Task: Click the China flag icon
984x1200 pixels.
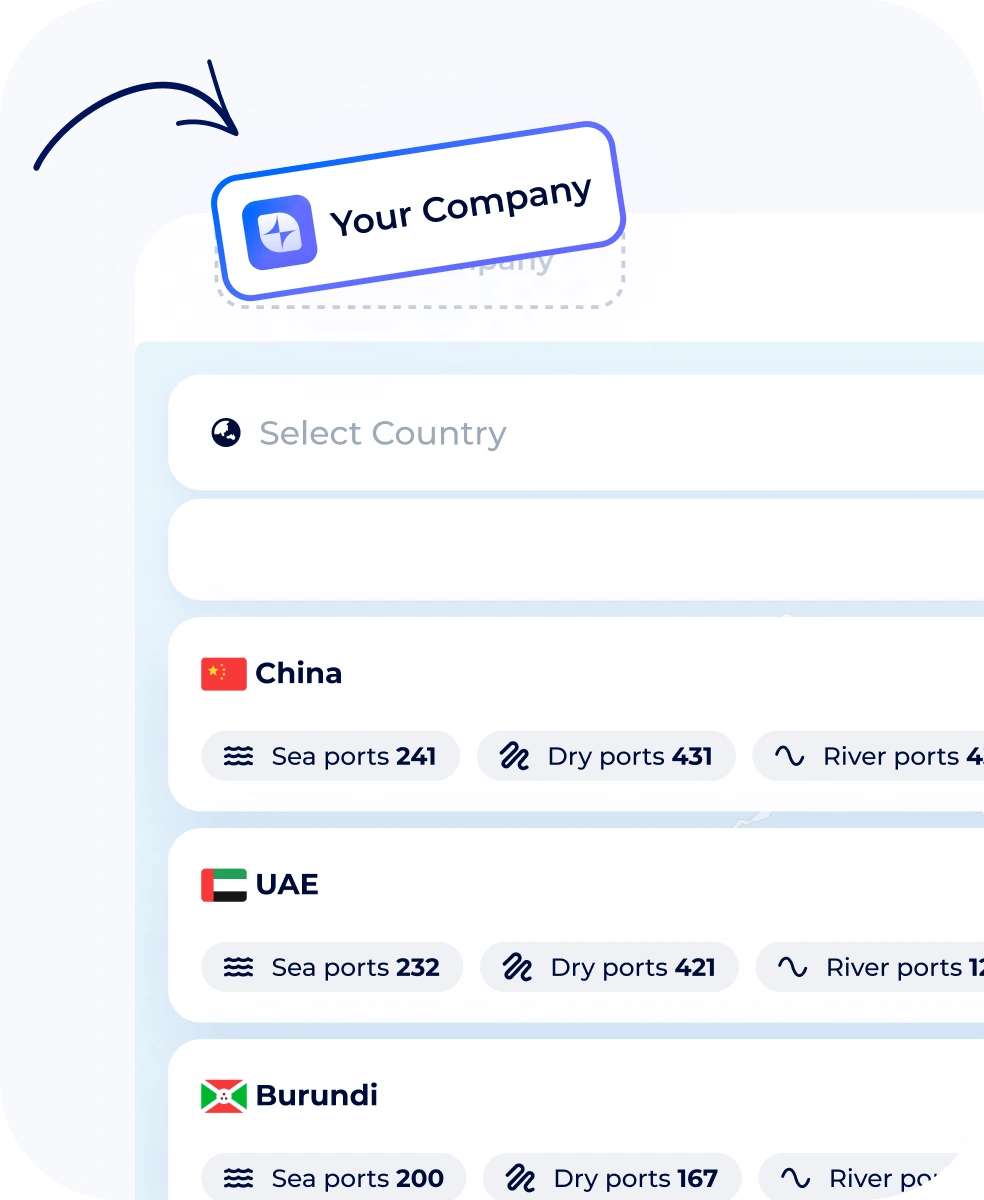Action: [223, 674]
